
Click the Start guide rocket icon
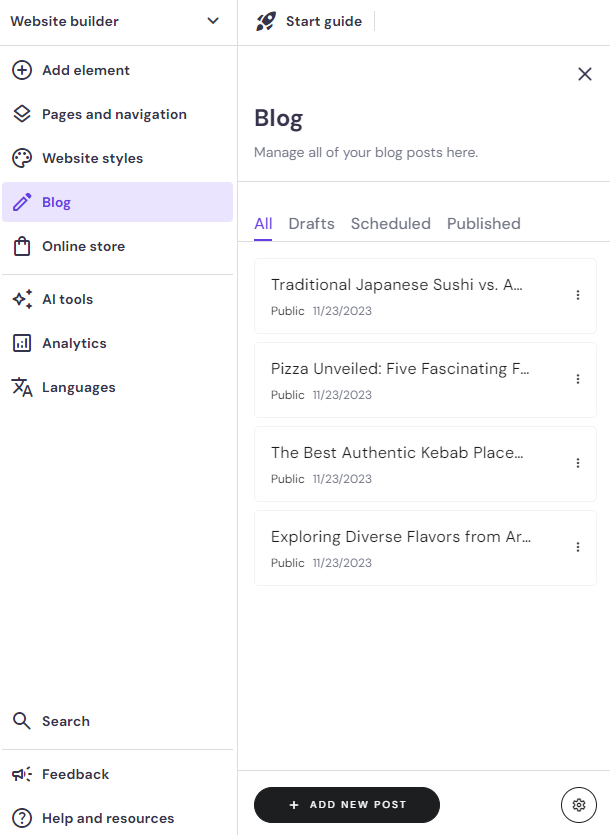[266, 21]
